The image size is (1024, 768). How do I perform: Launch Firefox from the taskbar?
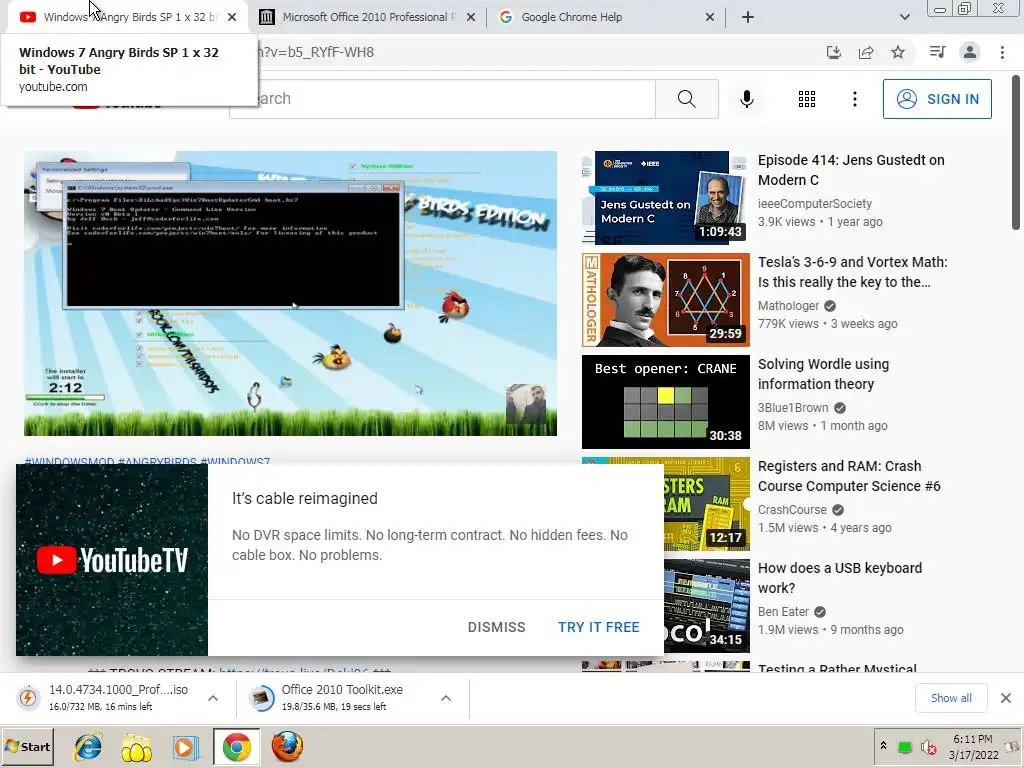(x=287, y=747)
